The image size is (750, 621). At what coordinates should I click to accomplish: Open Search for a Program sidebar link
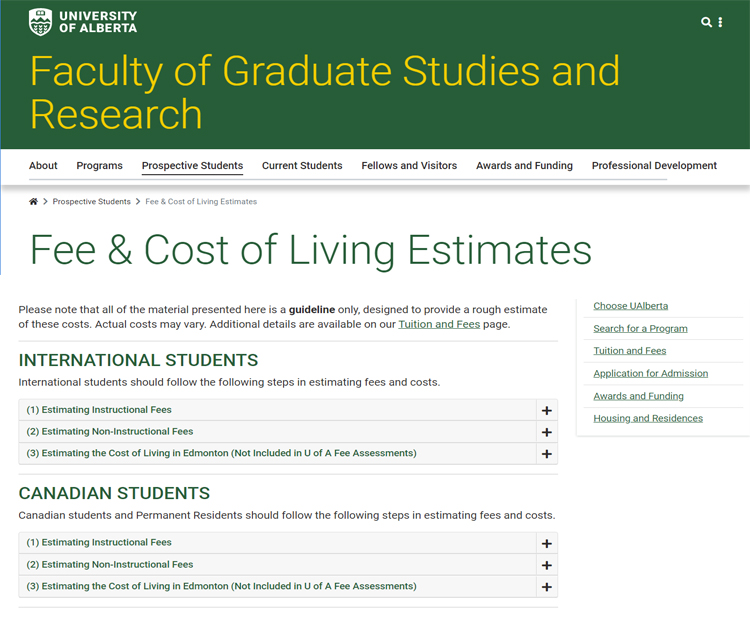[640, 329]
